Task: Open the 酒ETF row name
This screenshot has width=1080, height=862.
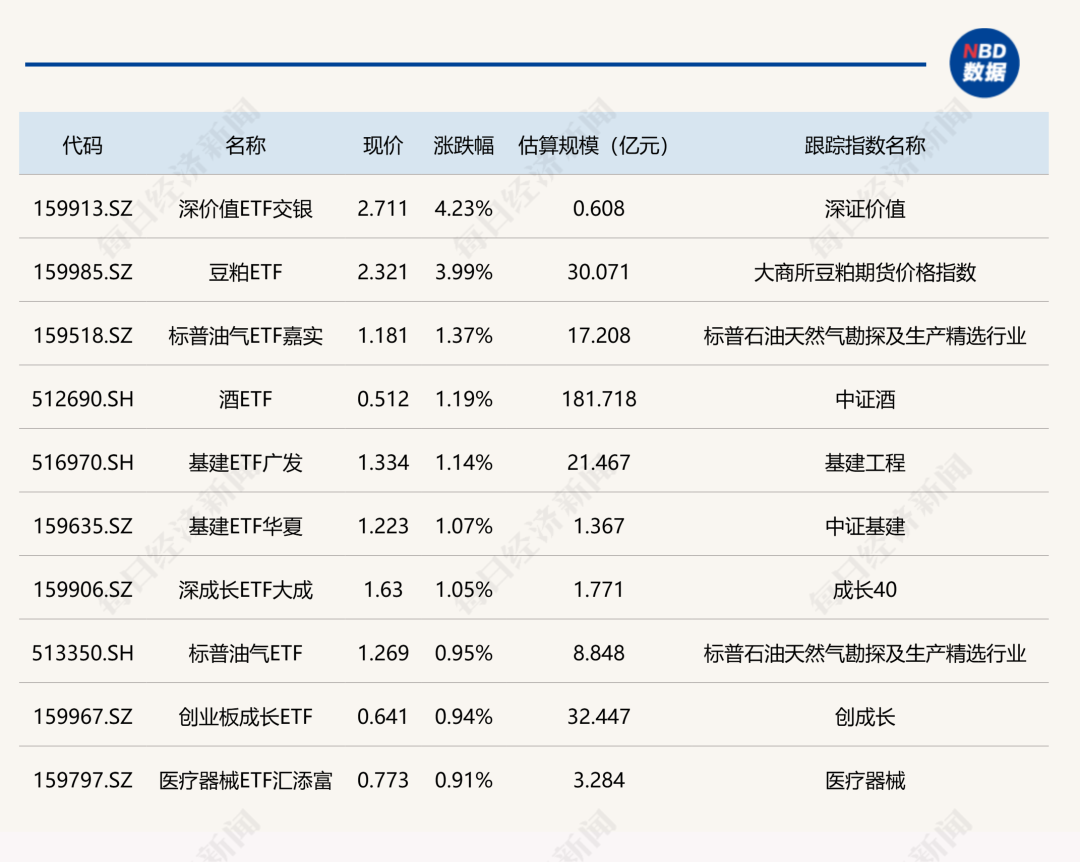Action: pyautogui.click(x=246, y=399)
